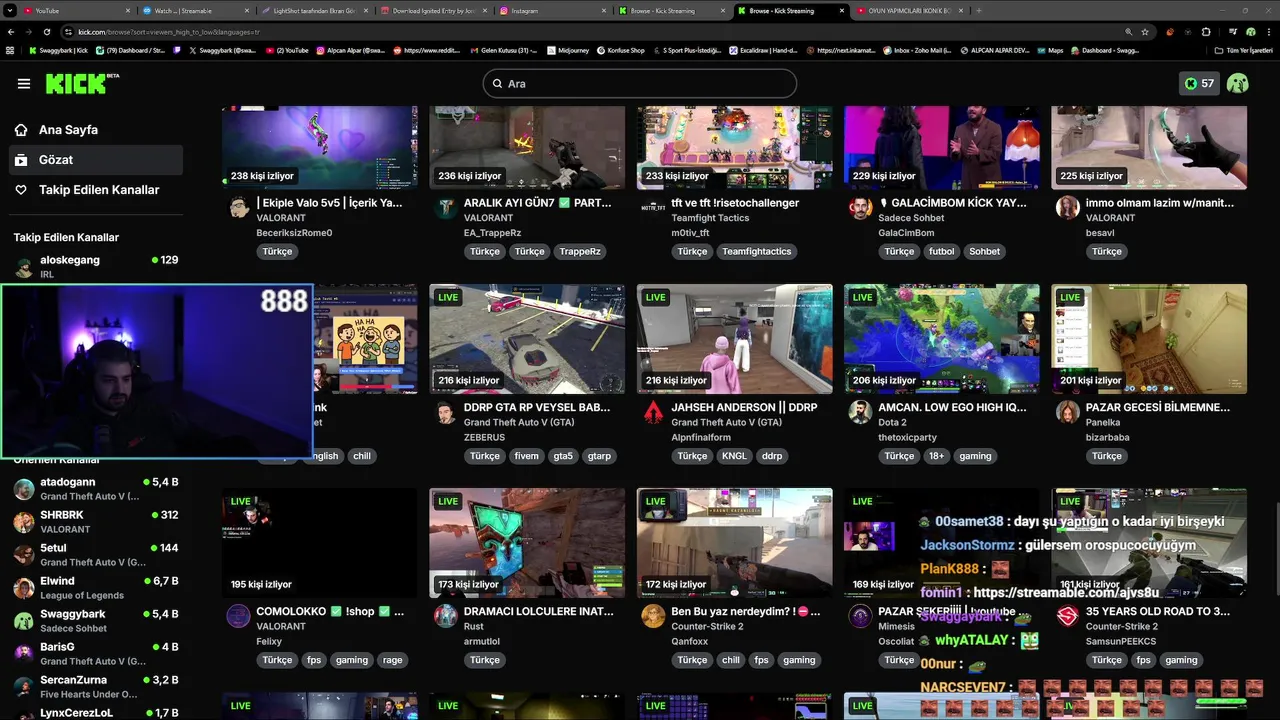The image size is (1280, 720).
Task: Open the Excalidraw bookmark
Action: point(762,50)
